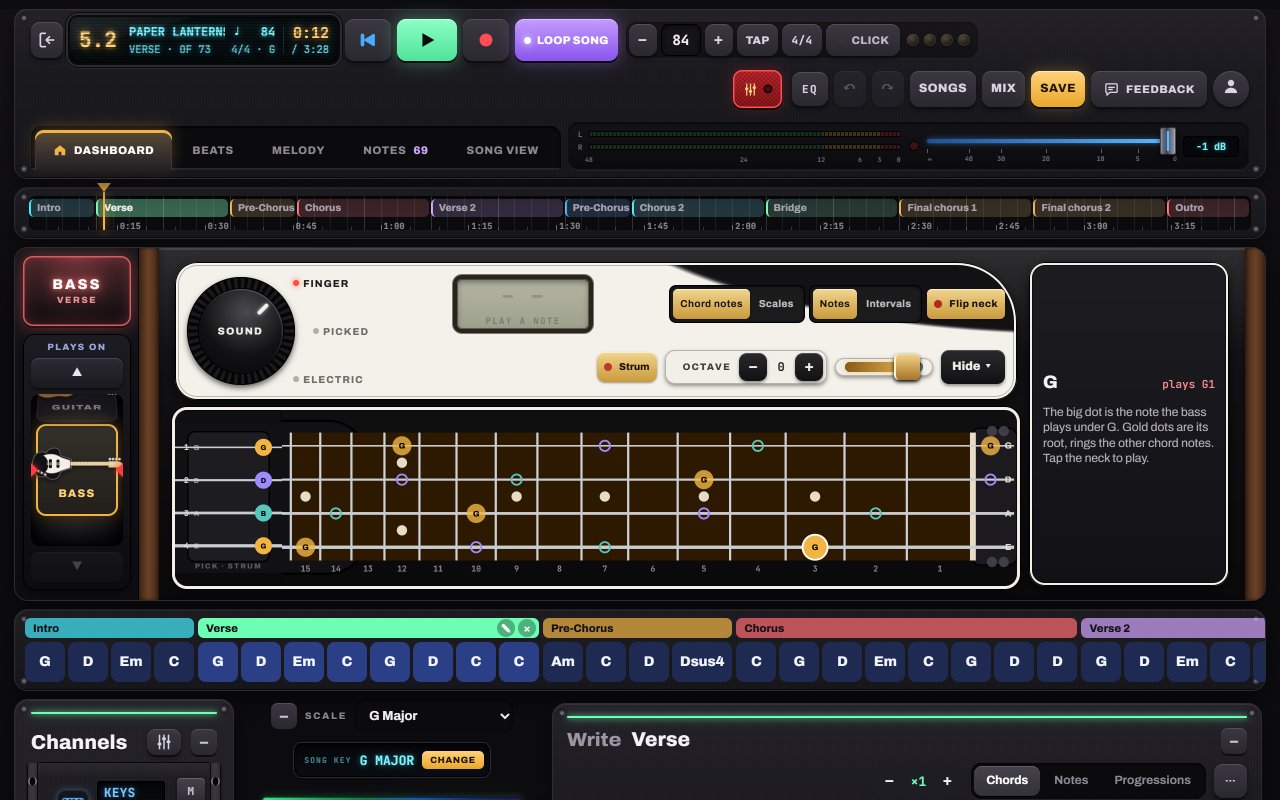This screenshot has height=800, width=1280.
Task: Collapse the Channels panel with its minus button
Action: click(204, 742)
